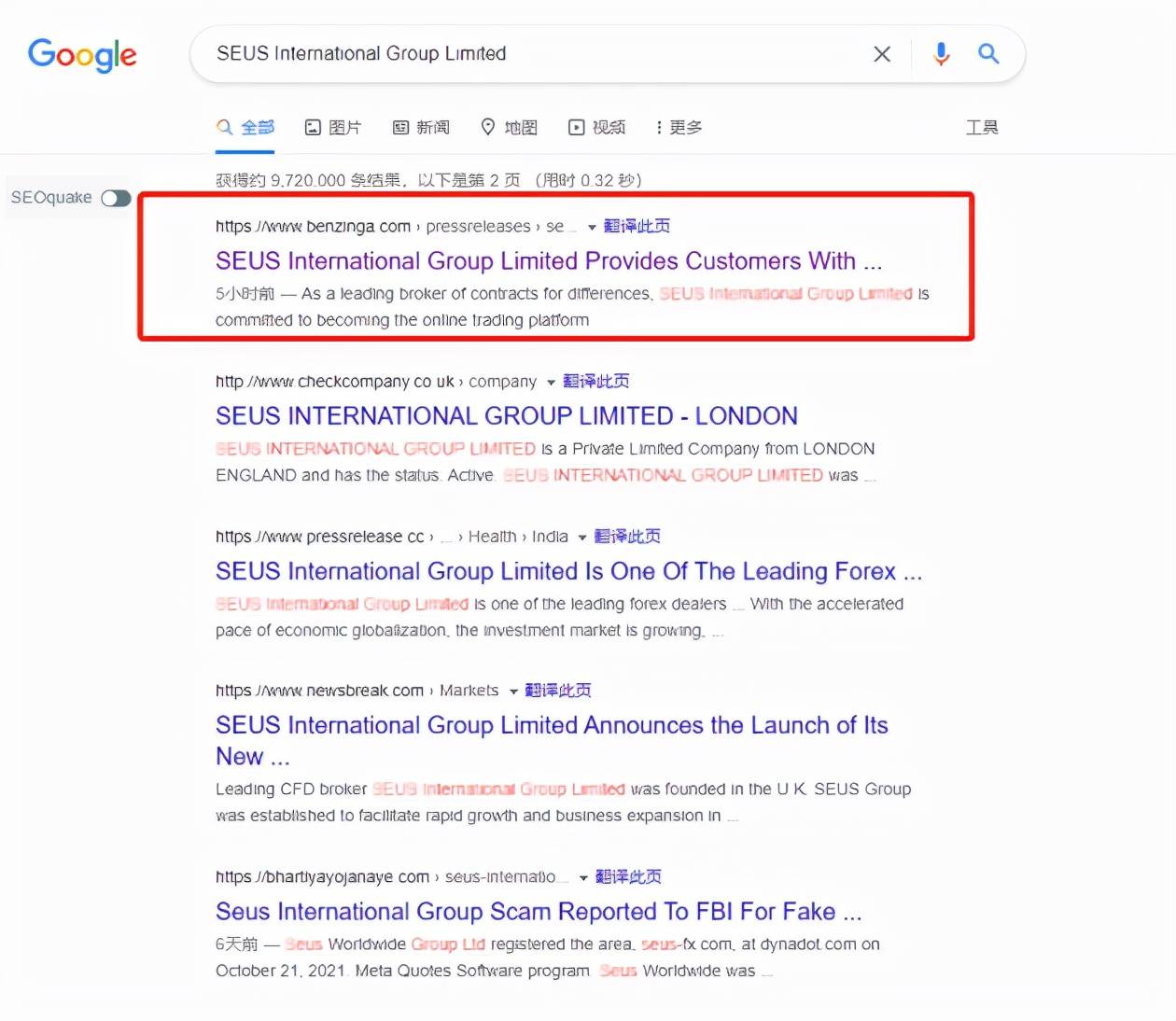Open 'Announces the Launch of Its New' result
Viewport: 1176px width, 1021px height.
coord(552,741)
